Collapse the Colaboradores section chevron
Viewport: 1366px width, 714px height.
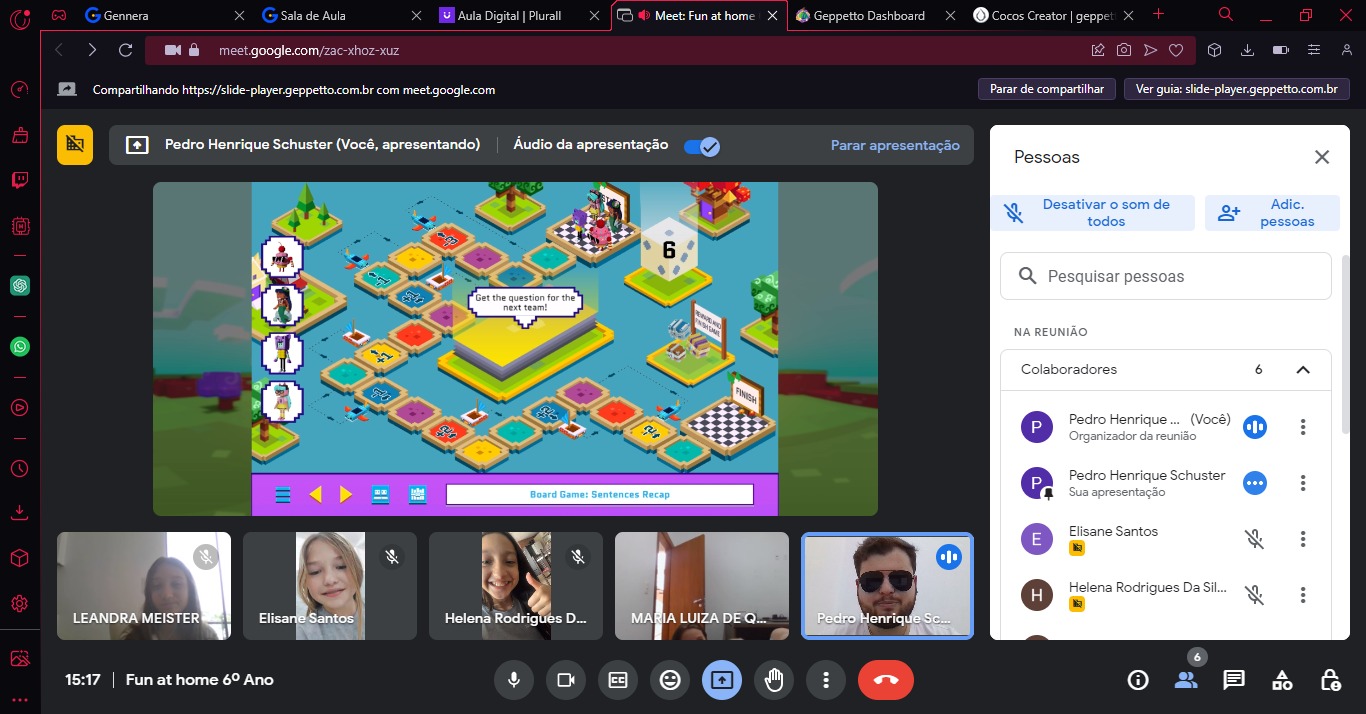pyautogui.click(x=1303, y=370)
